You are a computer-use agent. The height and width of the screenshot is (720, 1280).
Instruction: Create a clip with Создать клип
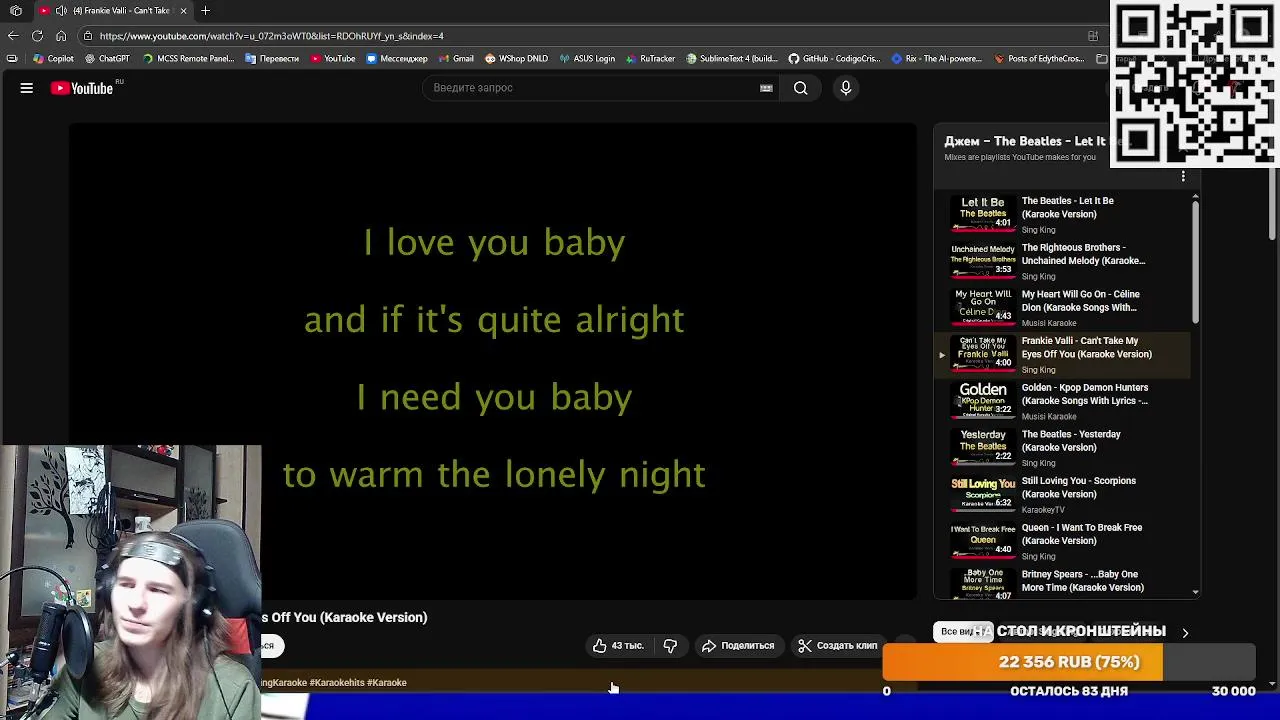pos(837,646)
